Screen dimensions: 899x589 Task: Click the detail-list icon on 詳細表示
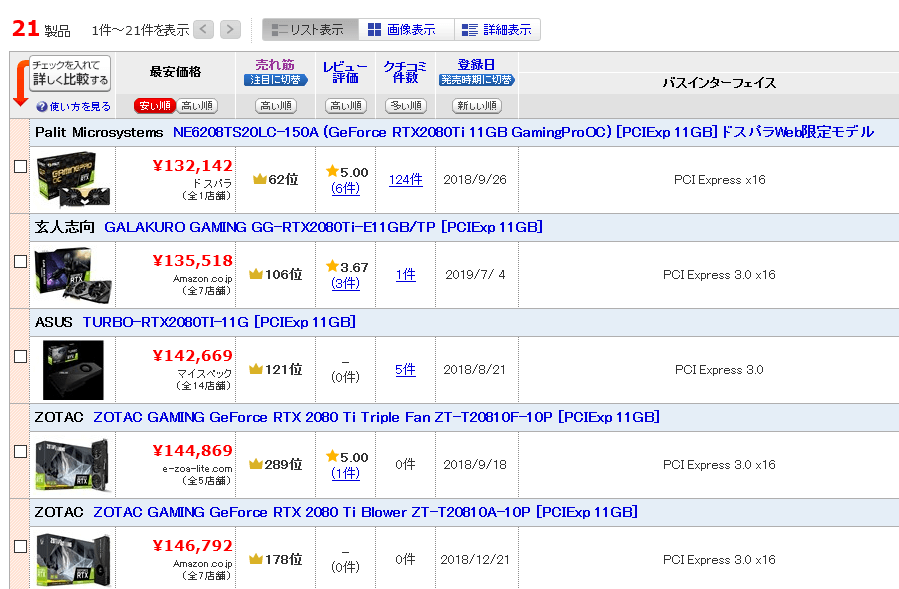point(470,30)
